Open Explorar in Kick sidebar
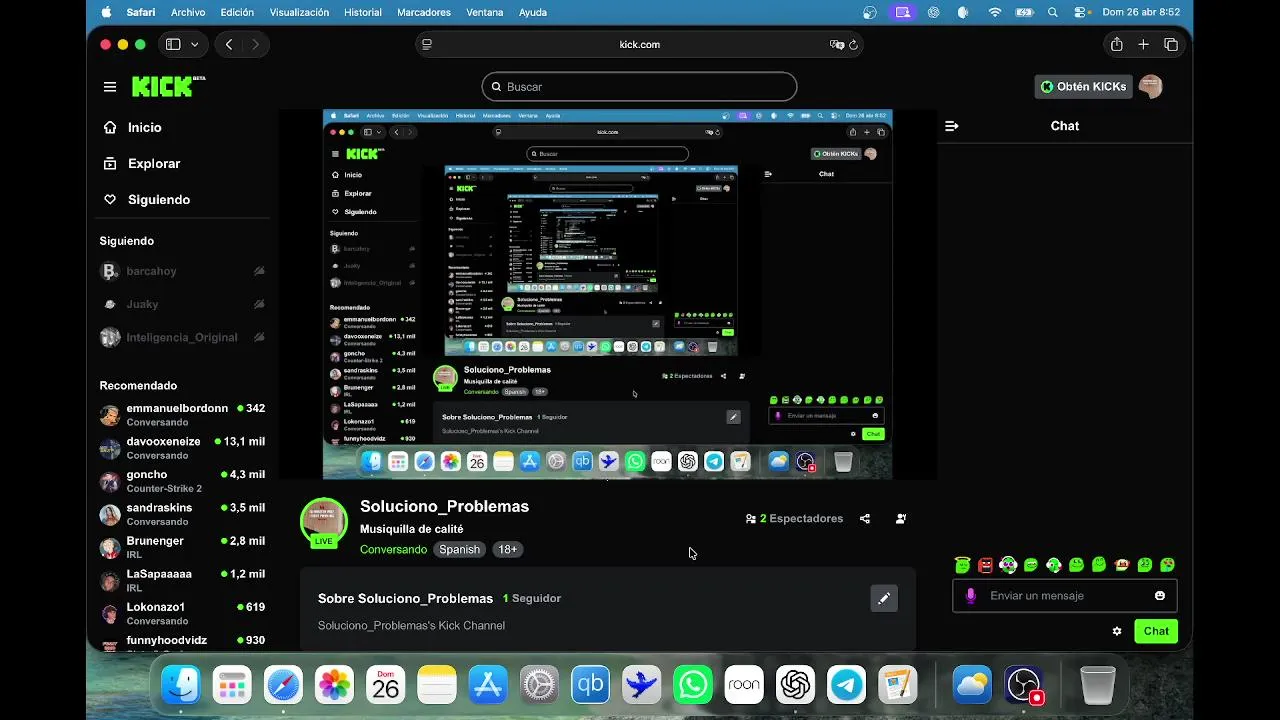Screen dimensions: 1280x720 pos(153,164)
